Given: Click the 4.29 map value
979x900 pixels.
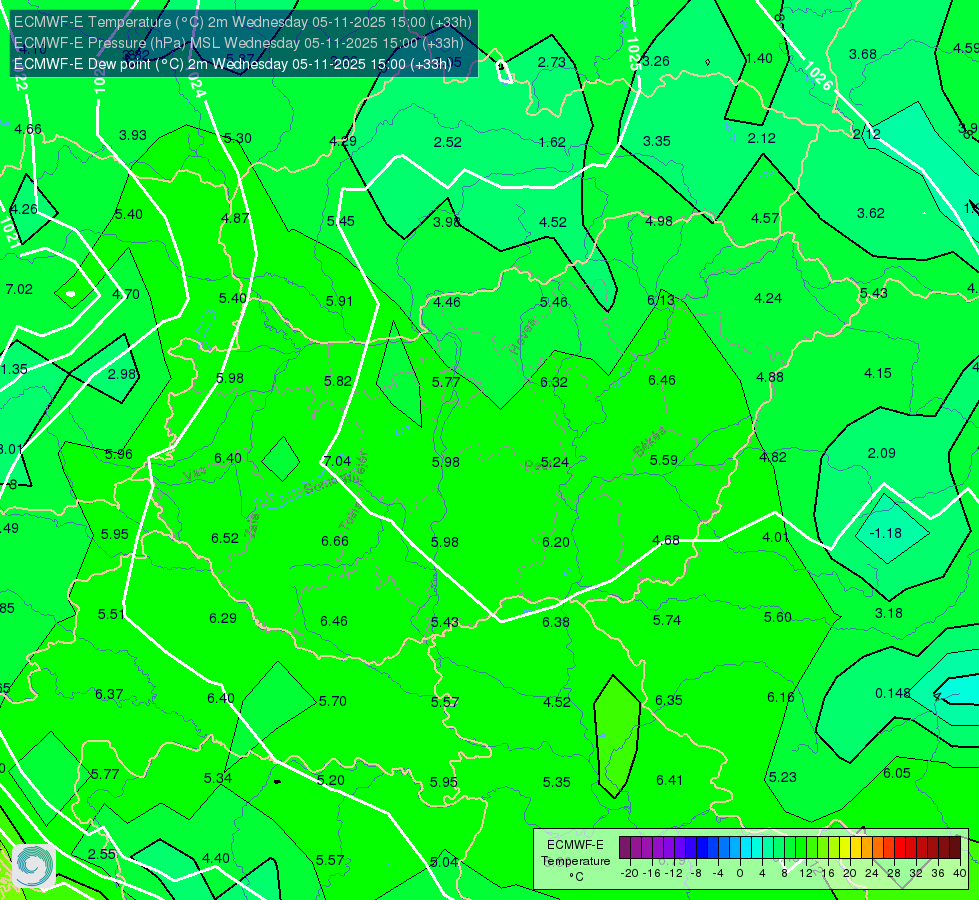Looking at the screenshot, I should (343, 141).
